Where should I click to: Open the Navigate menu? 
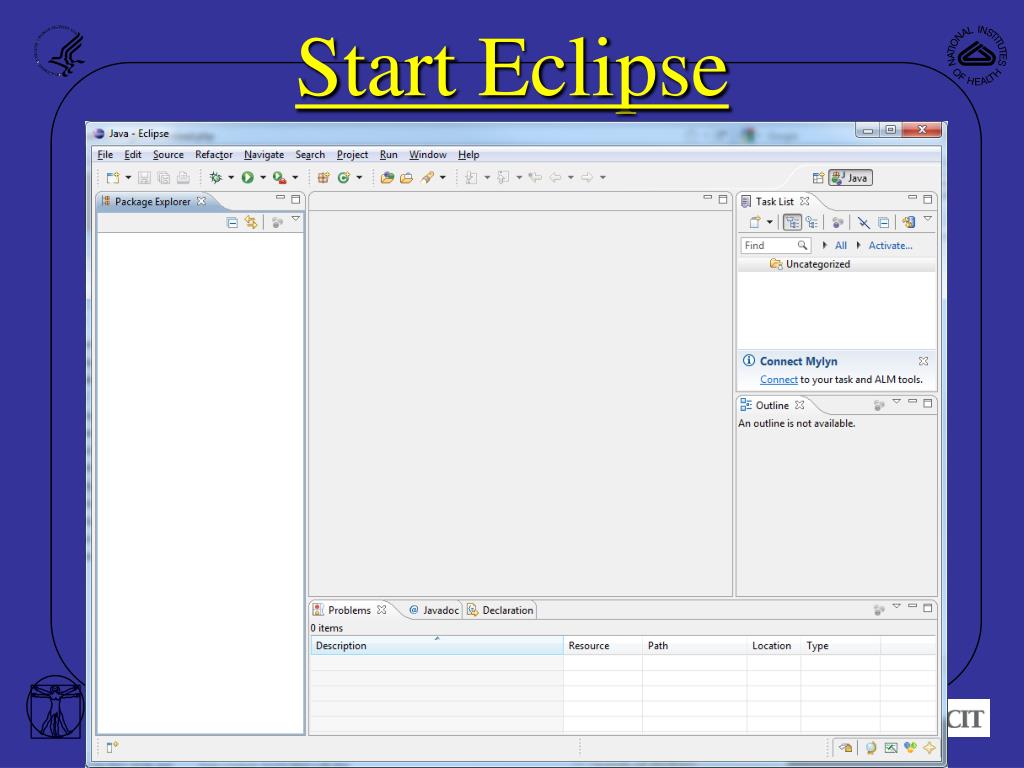coord(264,155)
